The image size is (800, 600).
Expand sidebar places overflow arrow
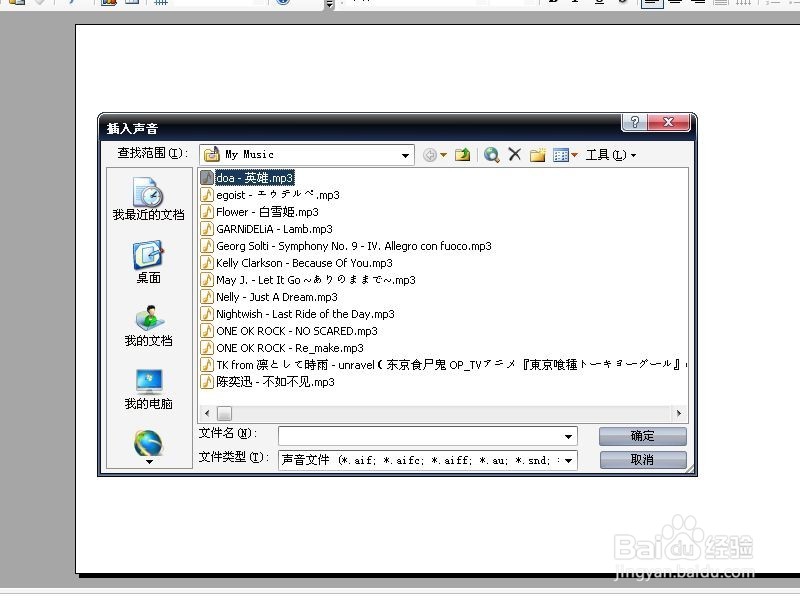[x=149, y=462]
